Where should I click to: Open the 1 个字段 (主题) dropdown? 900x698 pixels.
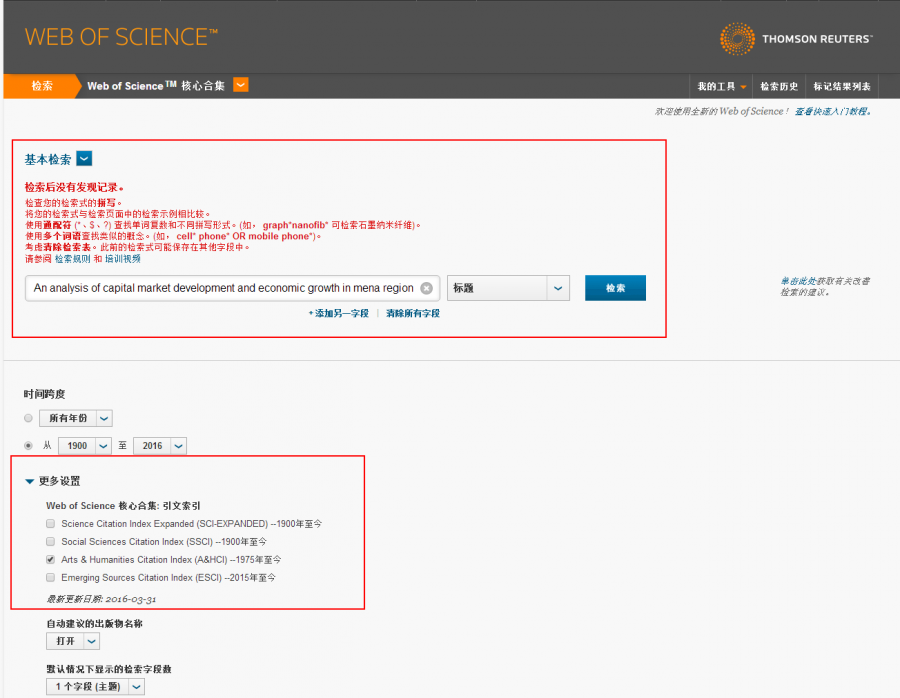click(95, 687)
